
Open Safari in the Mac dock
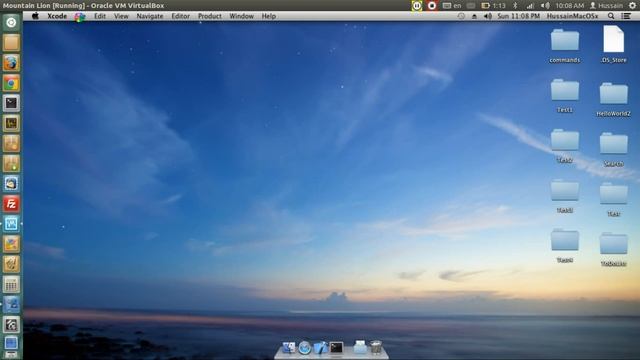pyautogui.click(x=304, y=348)
